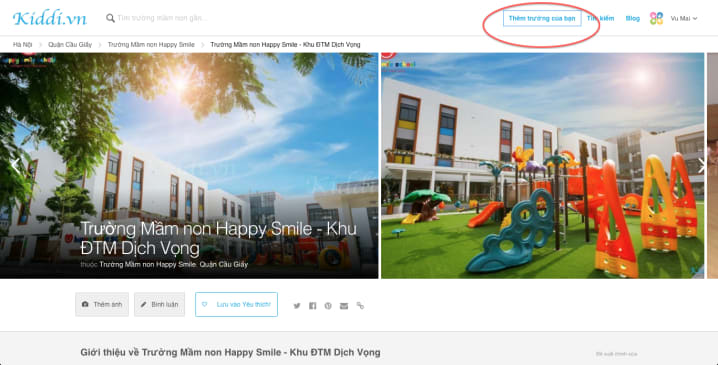Click the Bình luận button

click(159, 305)
